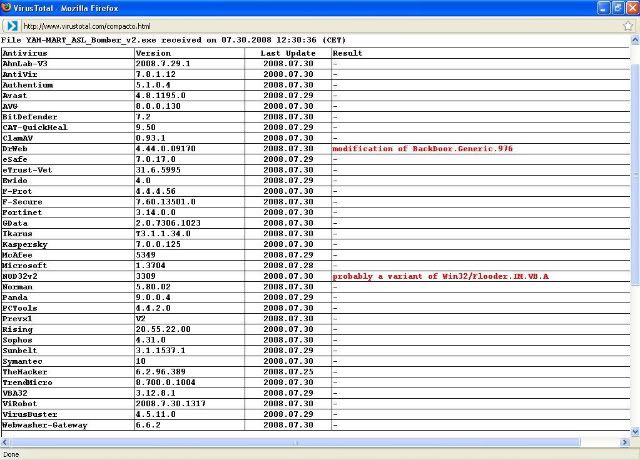The image size is (640, 460).
Task: Click the 'Symantec' antivirus cell
Action: coord(68,361)
